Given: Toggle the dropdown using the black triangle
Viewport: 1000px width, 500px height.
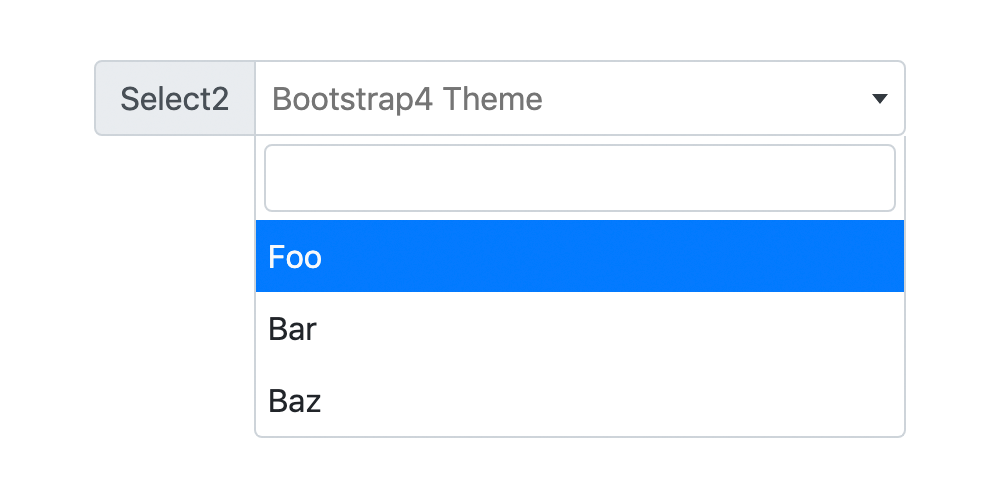Looking at the screenshot, I should [x=880, y=99].
